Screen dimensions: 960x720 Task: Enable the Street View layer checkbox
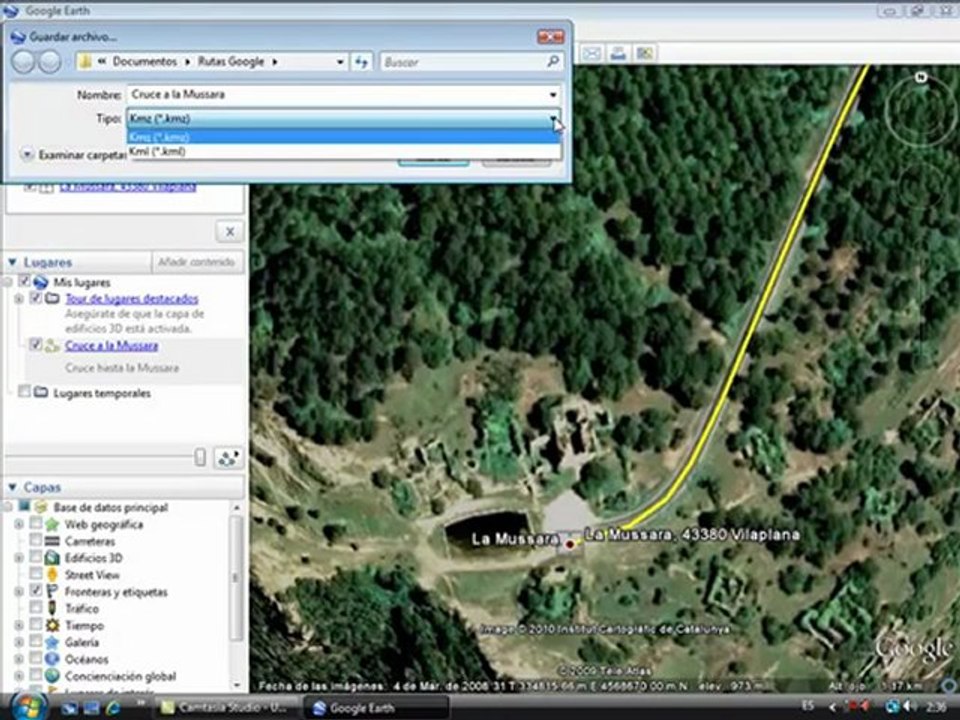coord(36,574)
